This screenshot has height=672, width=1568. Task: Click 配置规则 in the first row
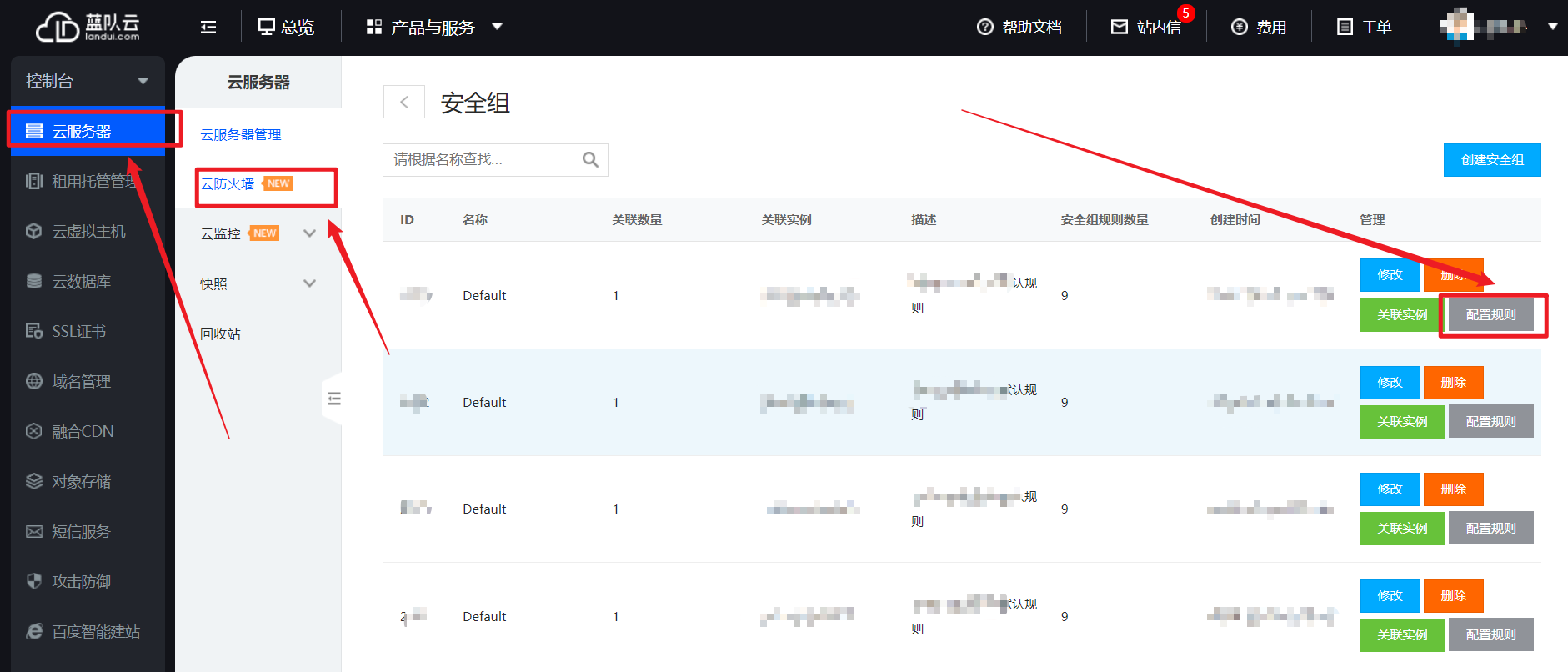tap(1490, 315)
